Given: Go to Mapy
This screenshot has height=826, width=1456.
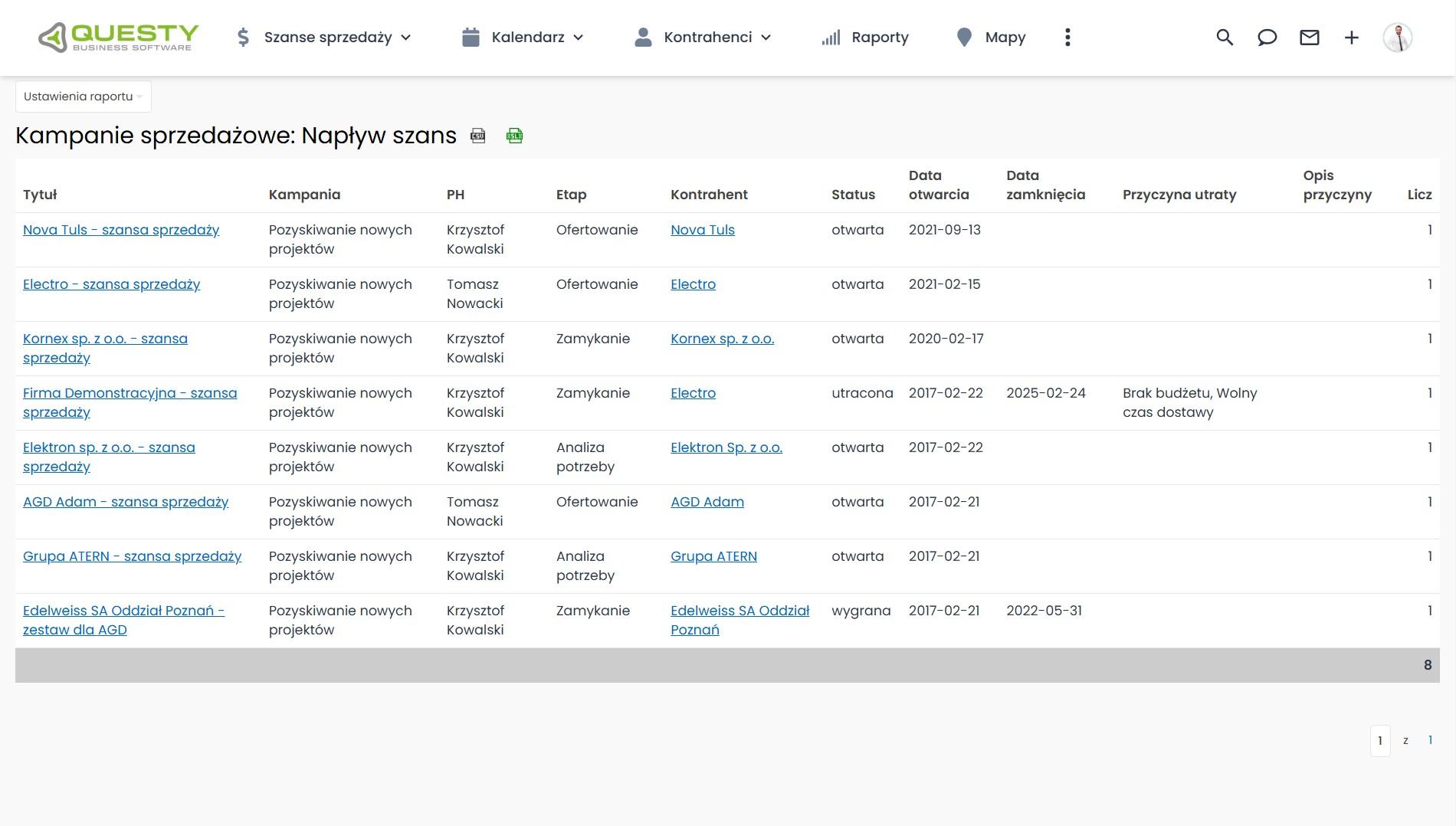Looking at the screenshot, I should click(1005, 38).
